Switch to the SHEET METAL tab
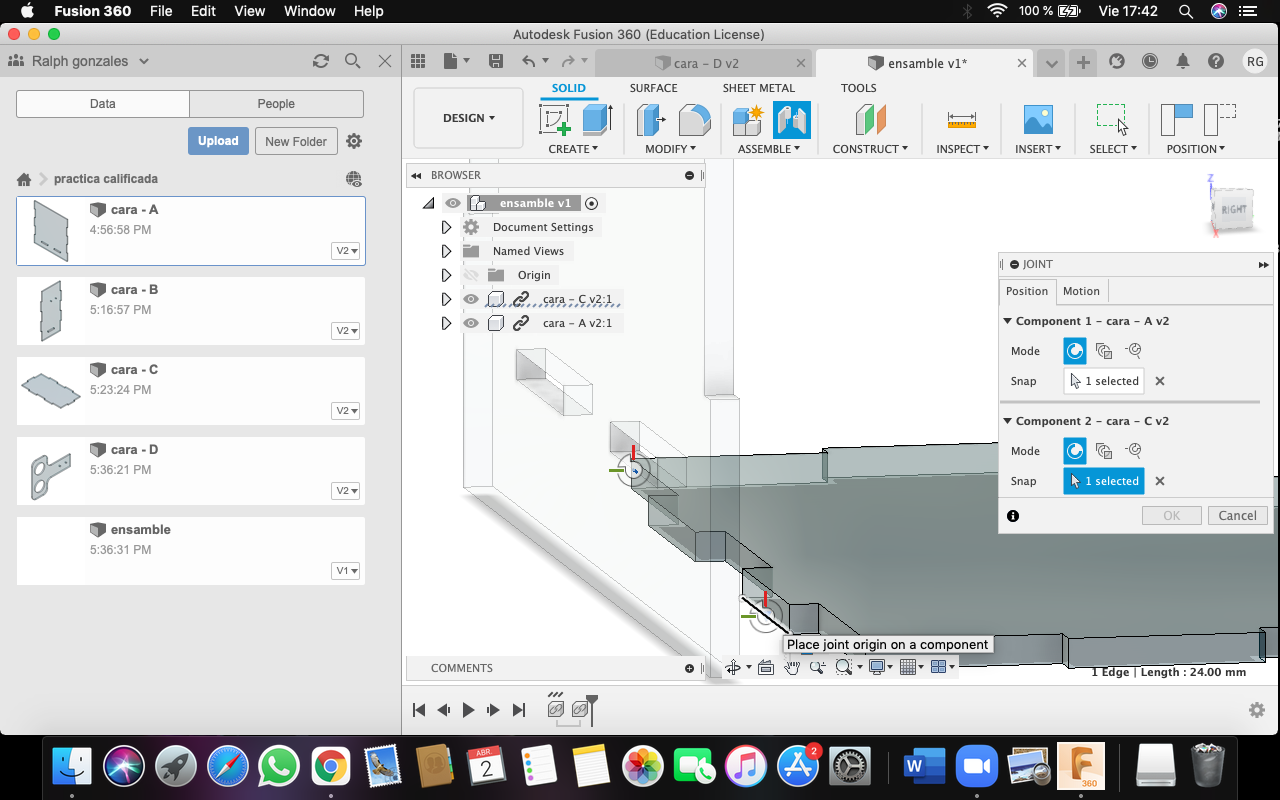The height and width of the screenshot is (800, 1280). pyautogui.click(x=759, y=88)
